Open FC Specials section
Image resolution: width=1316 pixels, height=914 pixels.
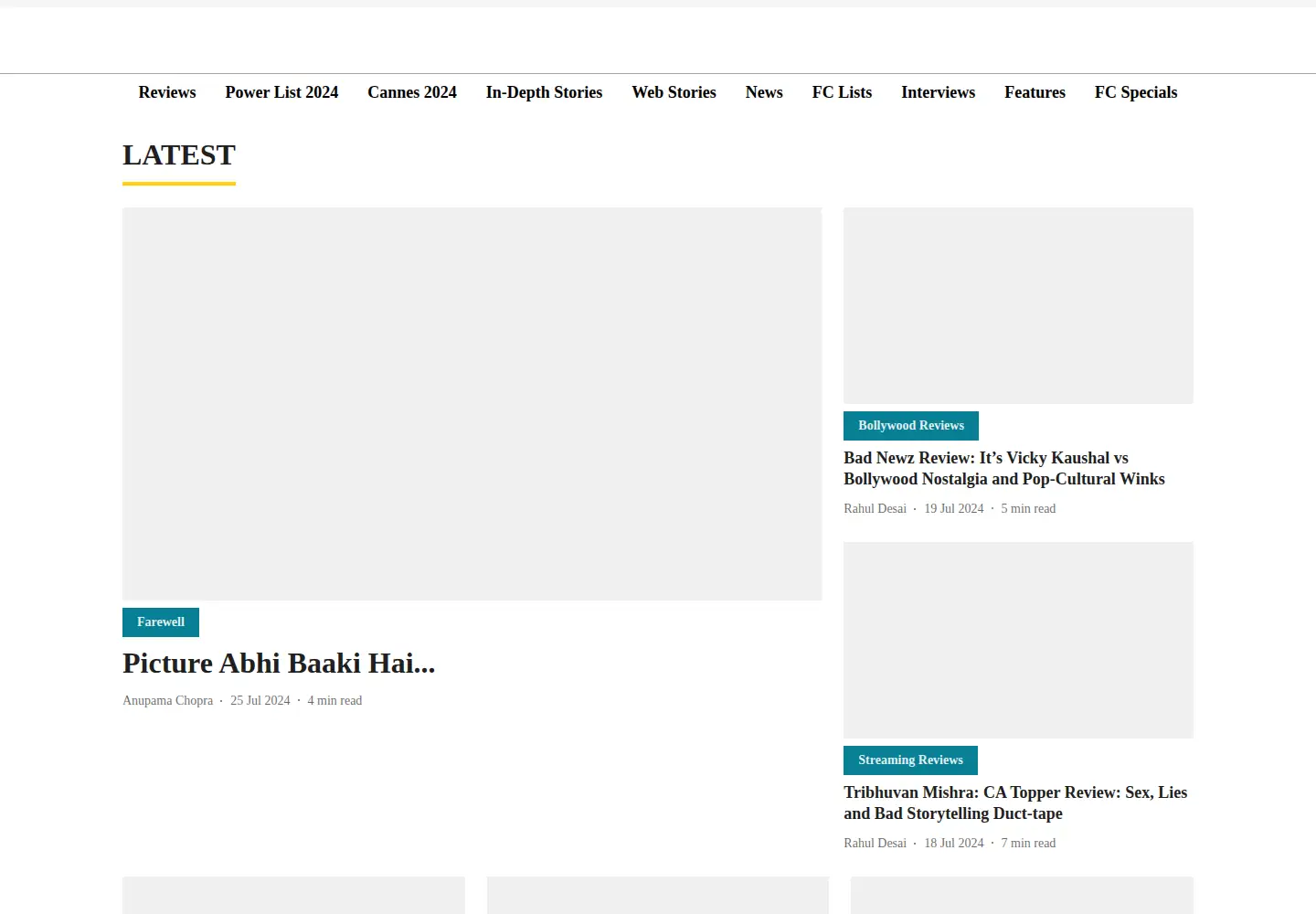tap(1136, 92)
